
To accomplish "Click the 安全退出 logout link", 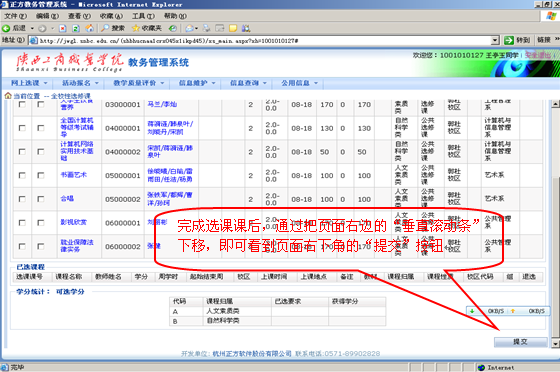I will (x=538, y=55).
